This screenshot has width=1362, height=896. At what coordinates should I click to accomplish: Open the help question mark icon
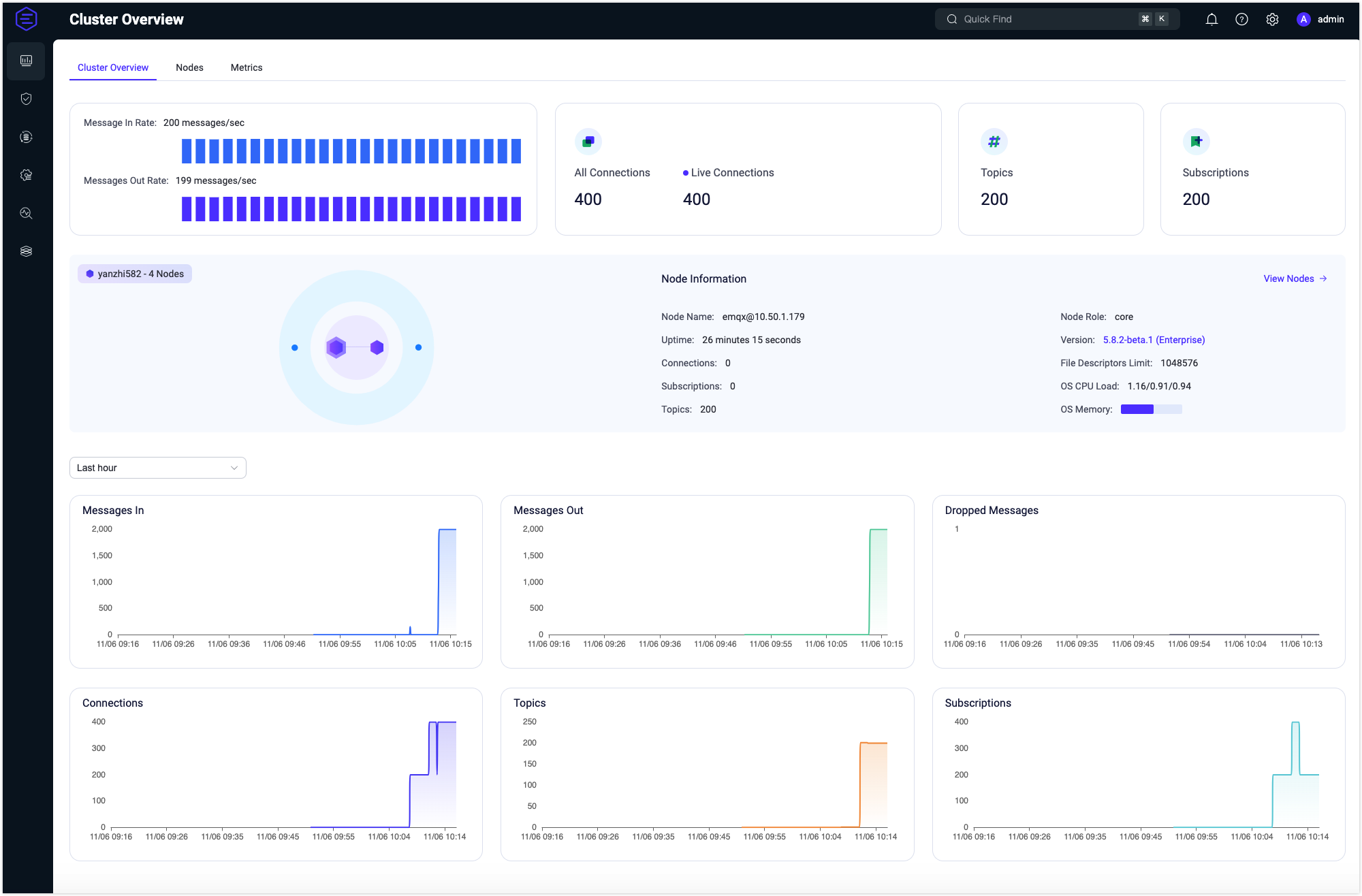1241,19
